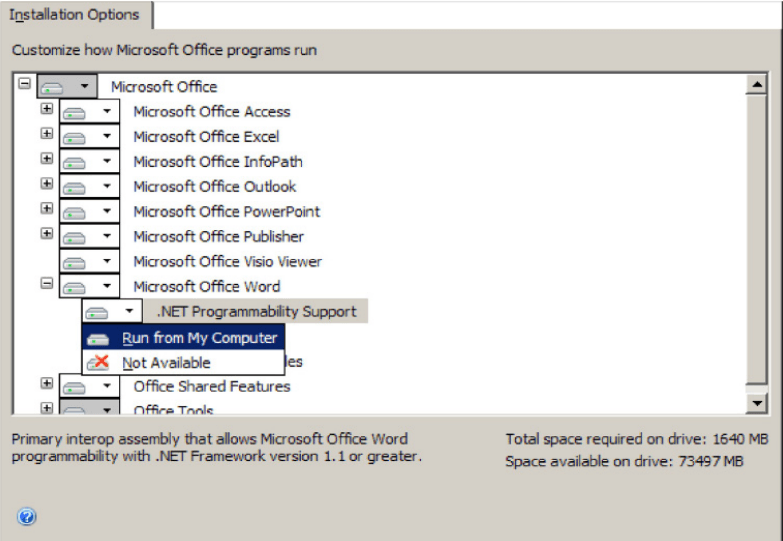Expand the Office Tools node

pyautogui.click(x=46, y=408)
